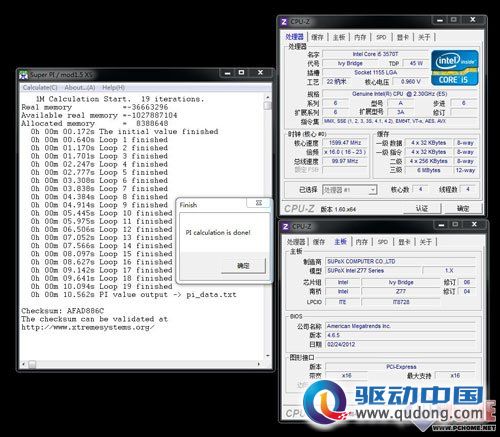Click the Intel Core i5 badge logo
Viewport: 500px width, 437px height.
point(455,68)
